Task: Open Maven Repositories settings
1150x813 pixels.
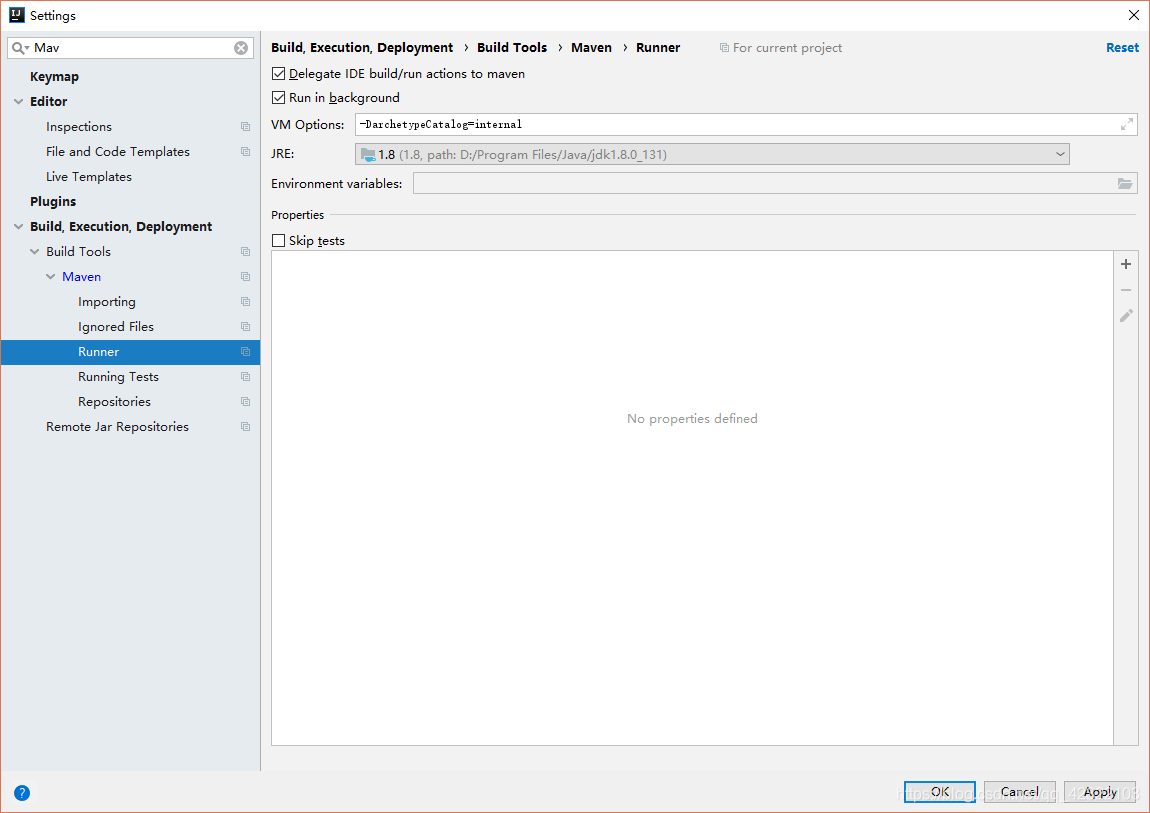Action: [x=114, y=402]
